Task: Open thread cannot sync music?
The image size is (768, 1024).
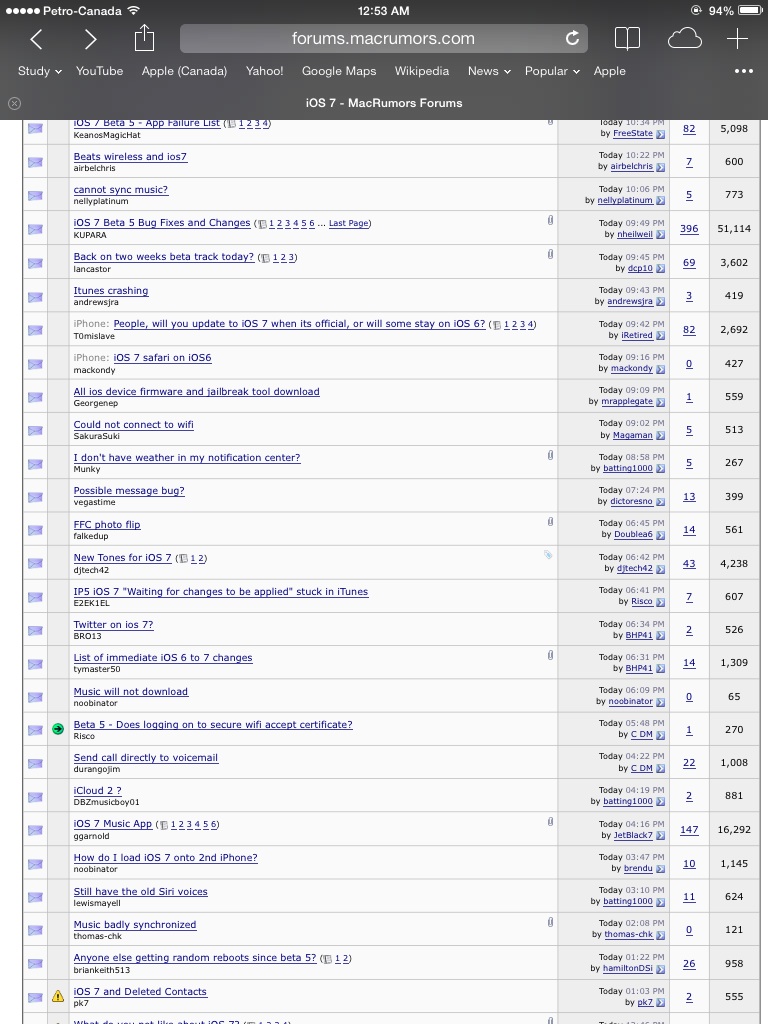Action: tap(121, 190)
